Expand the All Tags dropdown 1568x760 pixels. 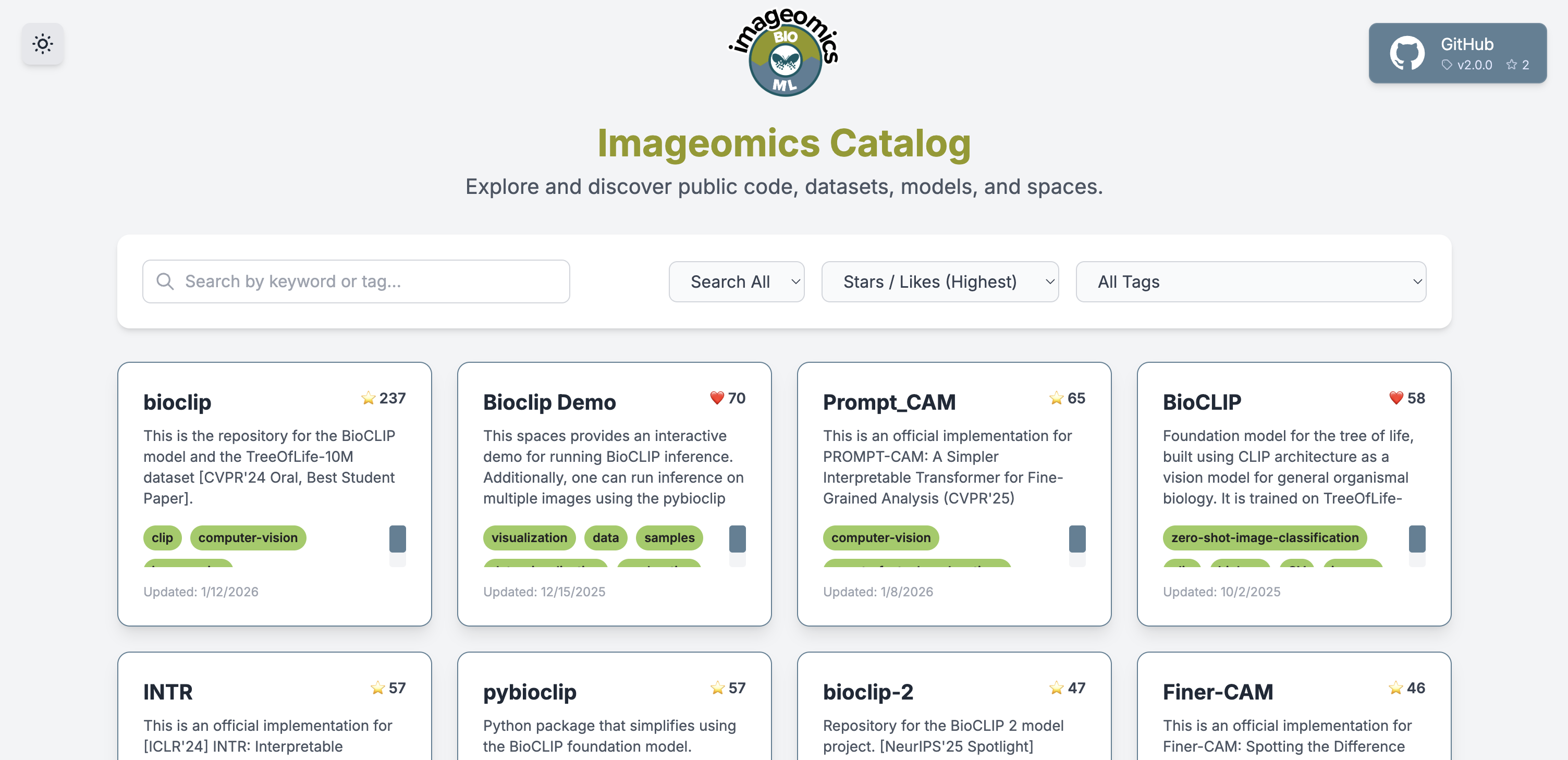[1251, 281]
